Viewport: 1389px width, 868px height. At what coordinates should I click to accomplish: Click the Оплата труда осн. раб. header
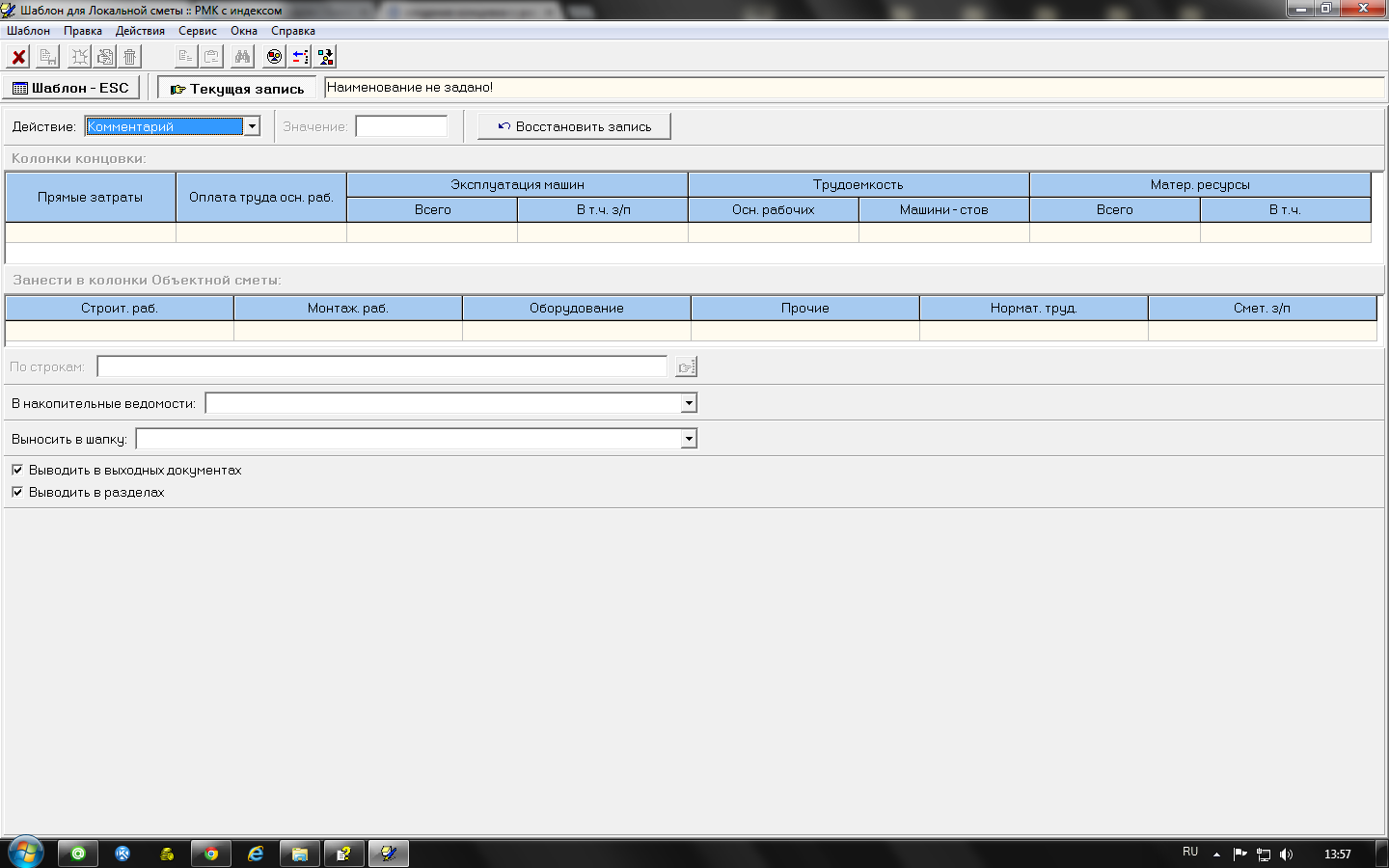[x=261, y=198]
